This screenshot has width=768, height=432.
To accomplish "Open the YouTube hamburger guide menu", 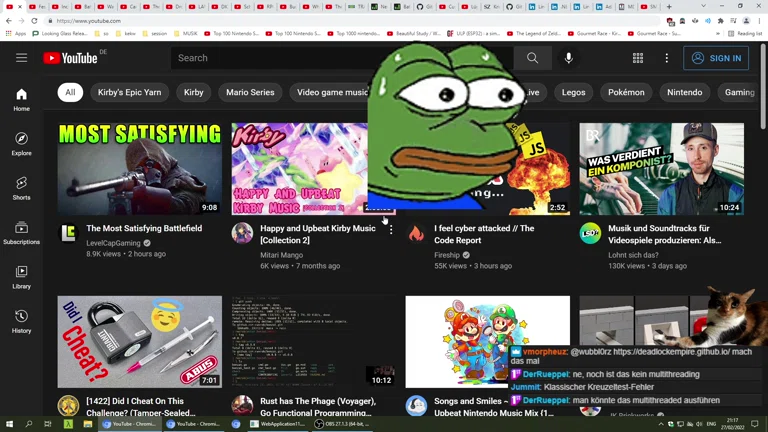I will pos(21,58).
